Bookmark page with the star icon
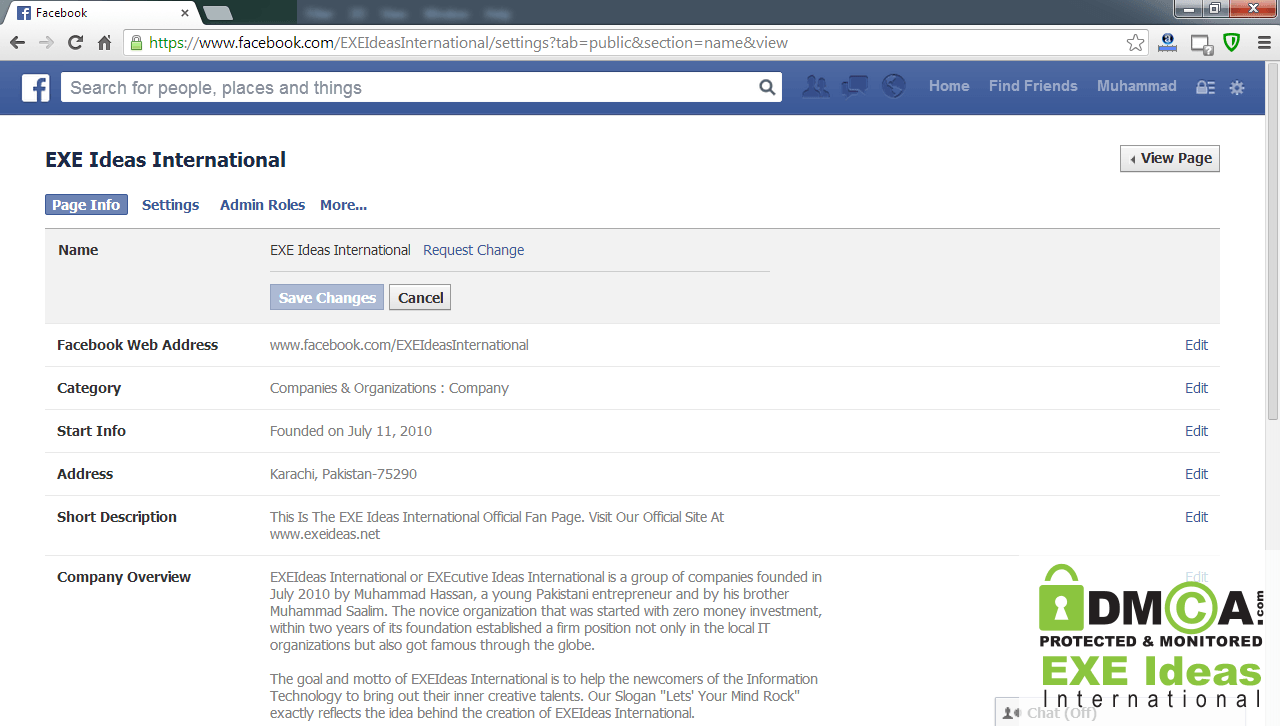Image resolution: width=1280 pixels, height=726 pixels. pos(1135,43)
